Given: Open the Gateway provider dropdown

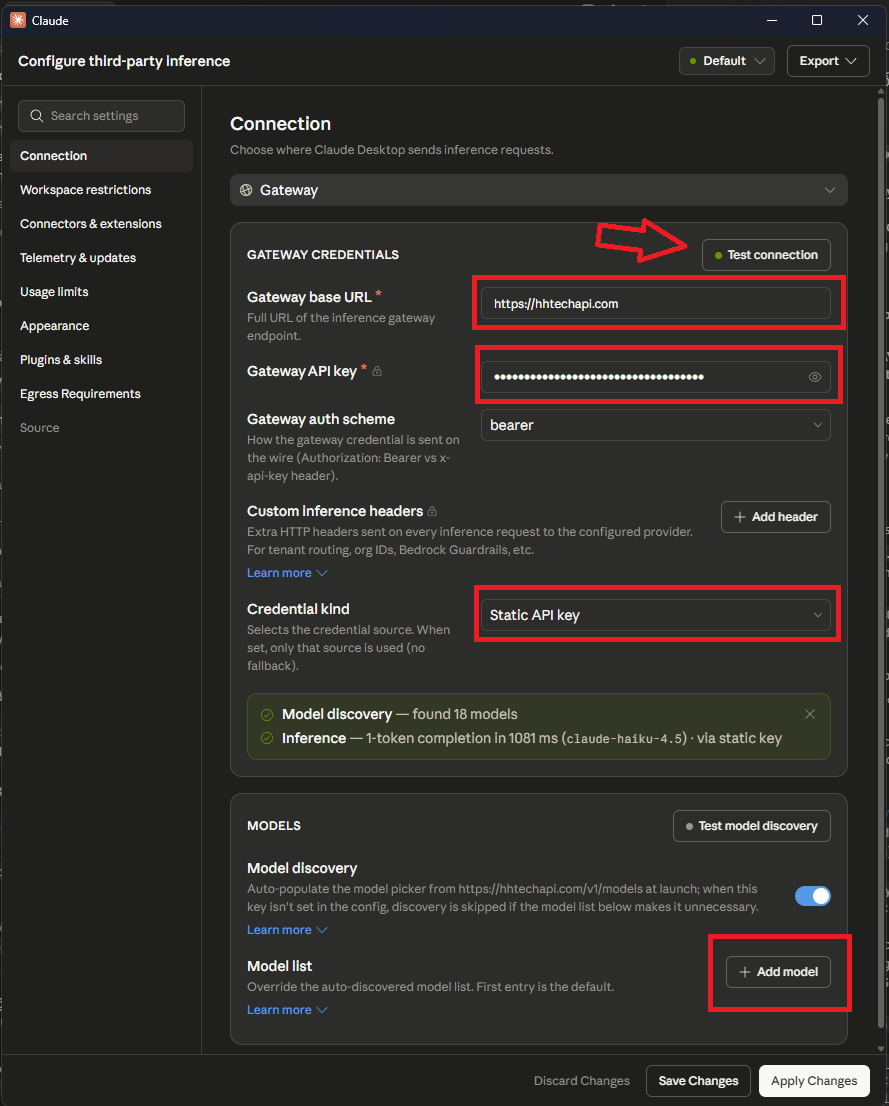Looking at the screenshot, I should [x=538, y=190].
